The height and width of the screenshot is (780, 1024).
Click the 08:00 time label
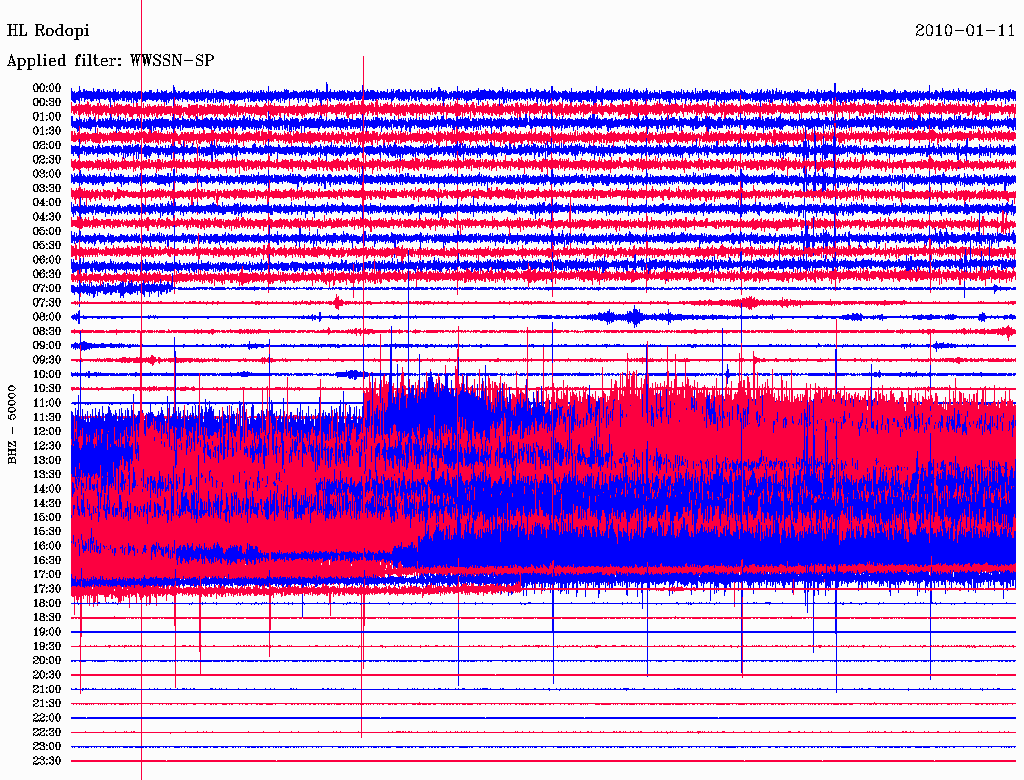(47, 317)
